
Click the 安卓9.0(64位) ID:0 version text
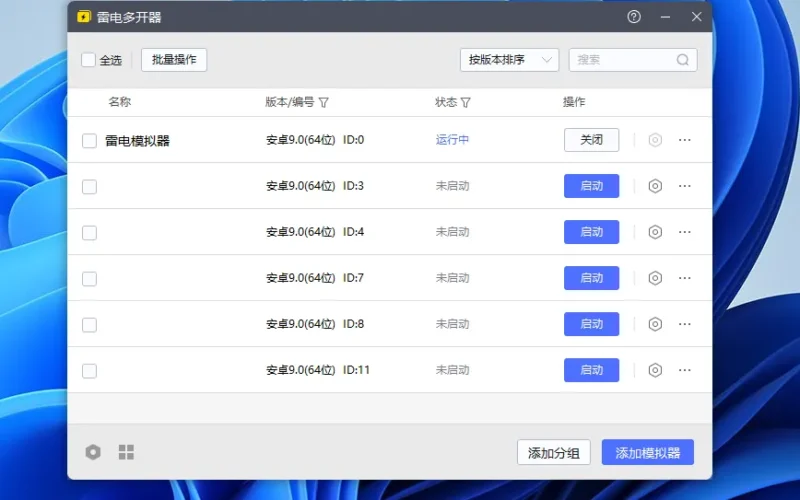point(315,140)
